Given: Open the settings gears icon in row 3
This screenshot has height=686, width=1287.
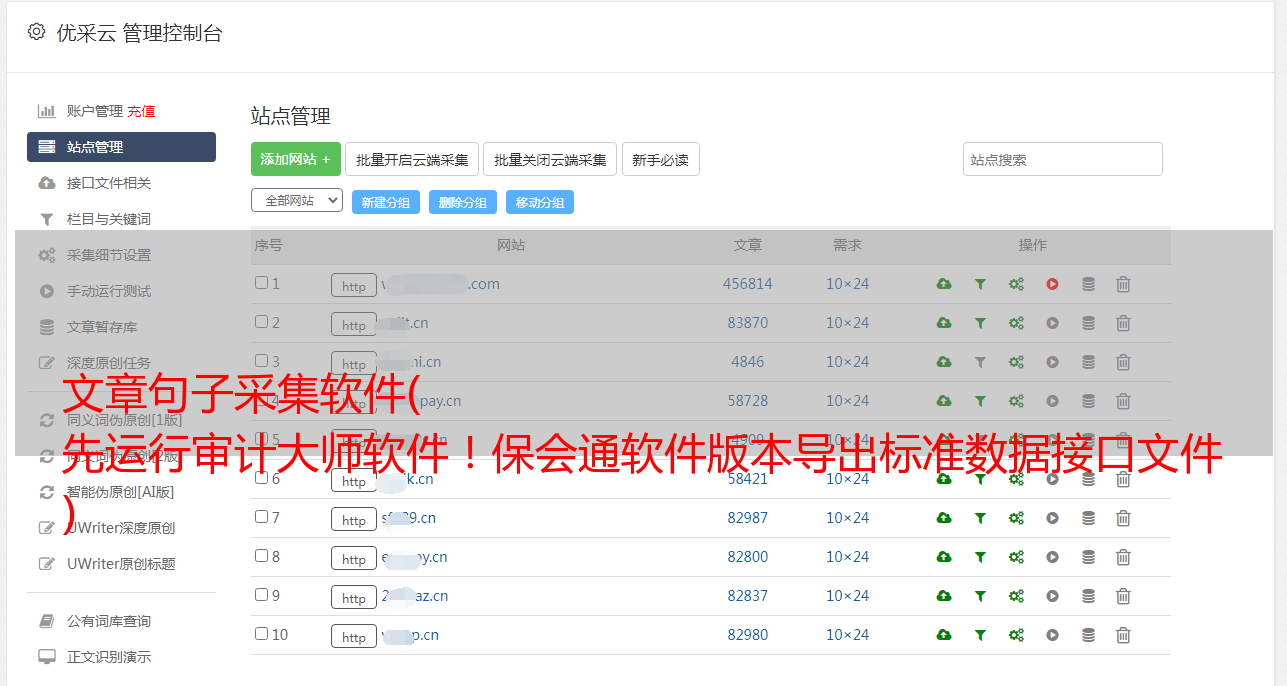Looking at the screenshot, I should (1016, 362).
